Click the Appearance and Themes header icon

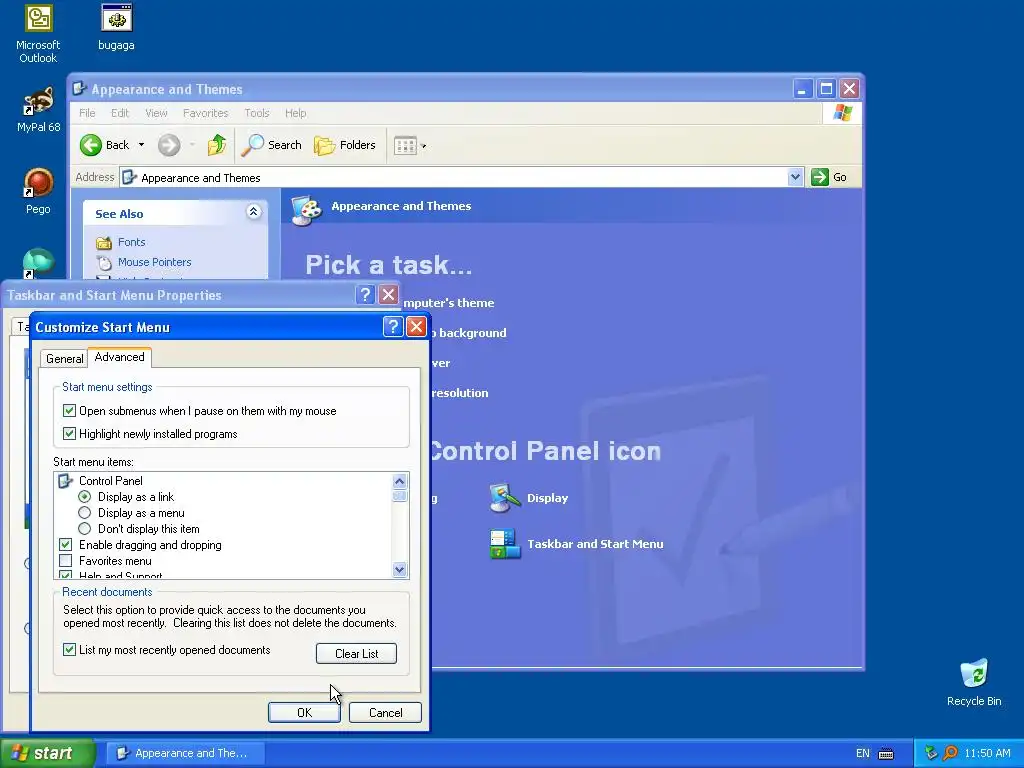306,210
